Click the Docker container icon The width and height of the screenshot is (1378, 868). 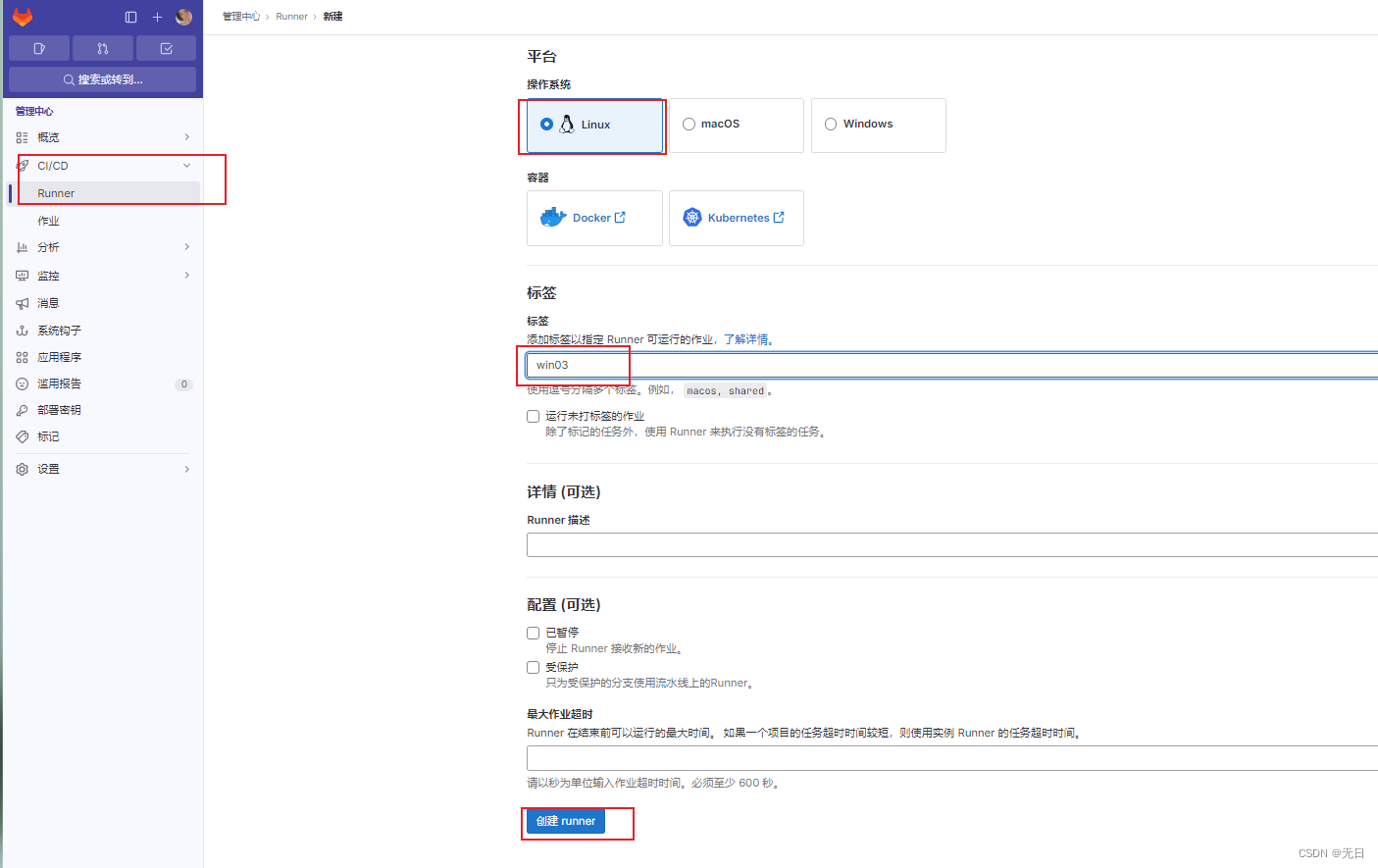555,217
